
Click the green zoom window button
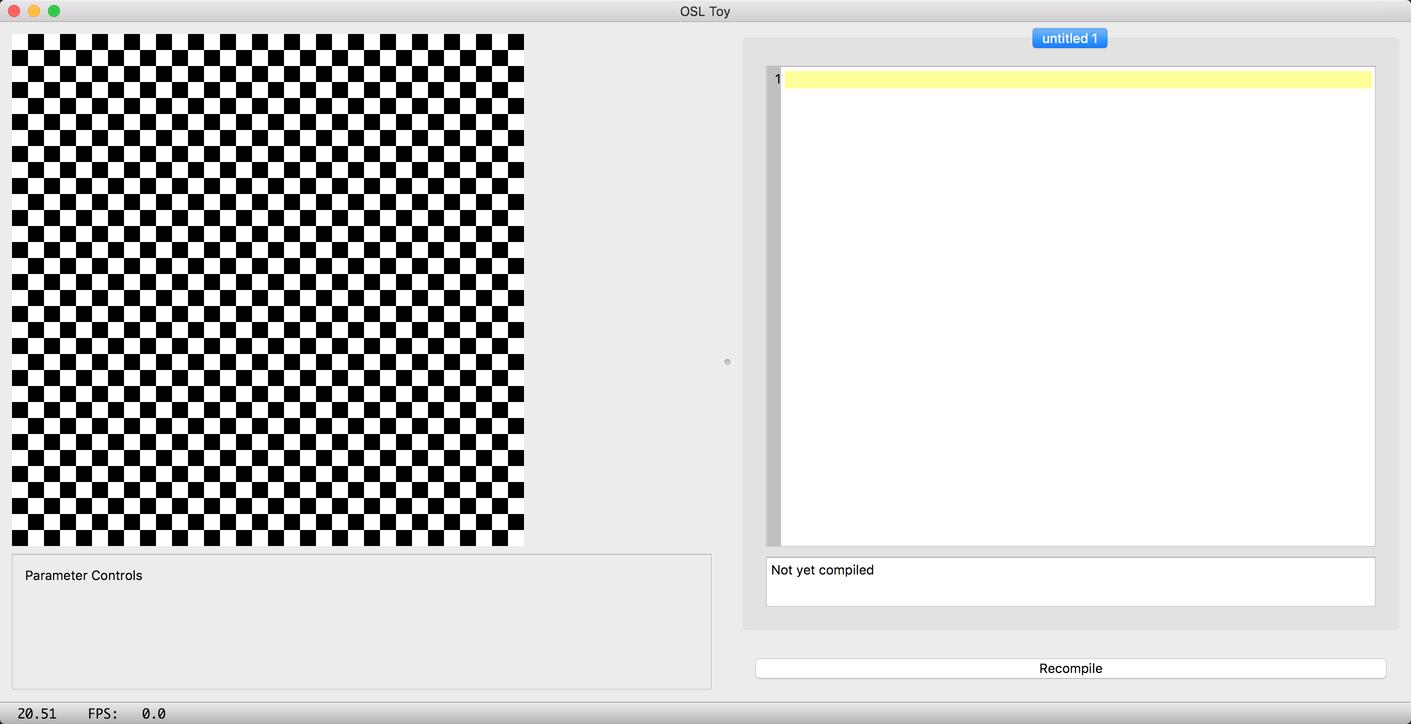pos(54,11)
